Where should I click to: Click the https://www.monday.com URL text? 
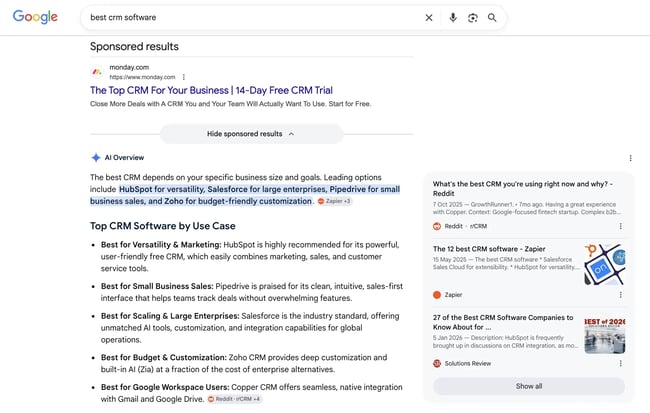(x=142, y=77)
